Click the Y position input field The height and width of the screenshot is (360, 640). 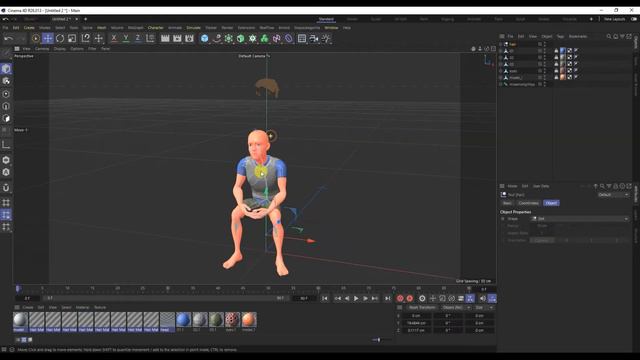[416, 323]
